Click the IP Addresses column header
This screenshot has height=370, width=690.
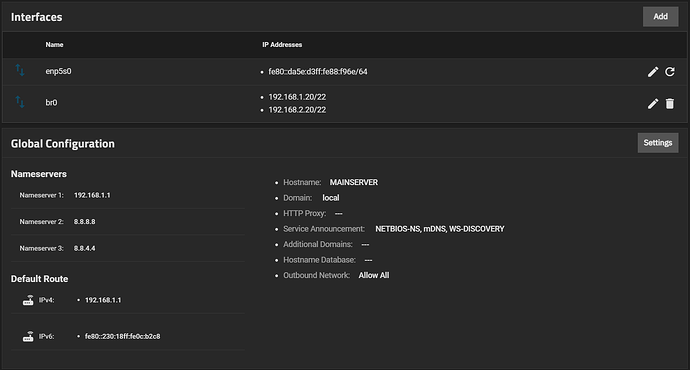282,45
